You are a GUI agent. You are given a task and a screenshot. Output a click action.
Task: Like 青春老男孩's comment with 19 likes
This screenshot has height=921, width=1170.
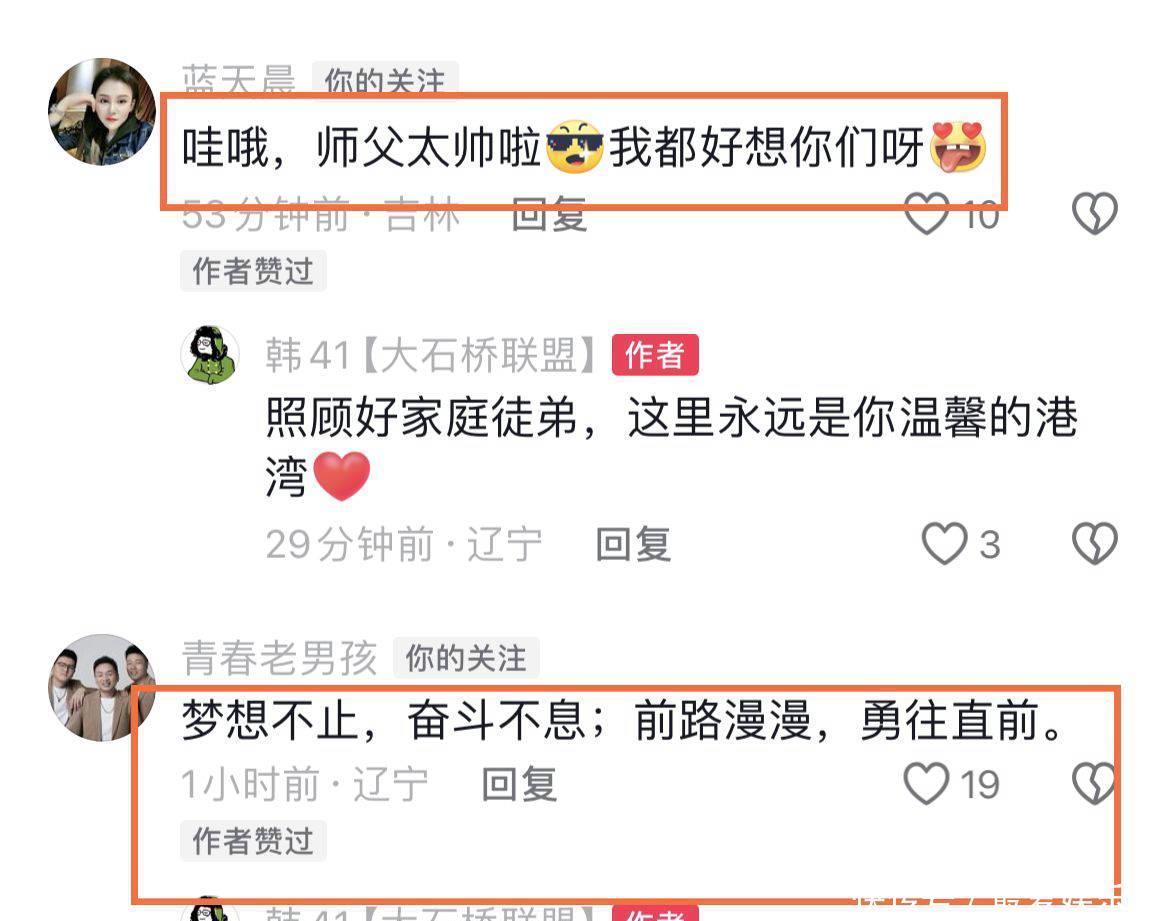[927, 784]
